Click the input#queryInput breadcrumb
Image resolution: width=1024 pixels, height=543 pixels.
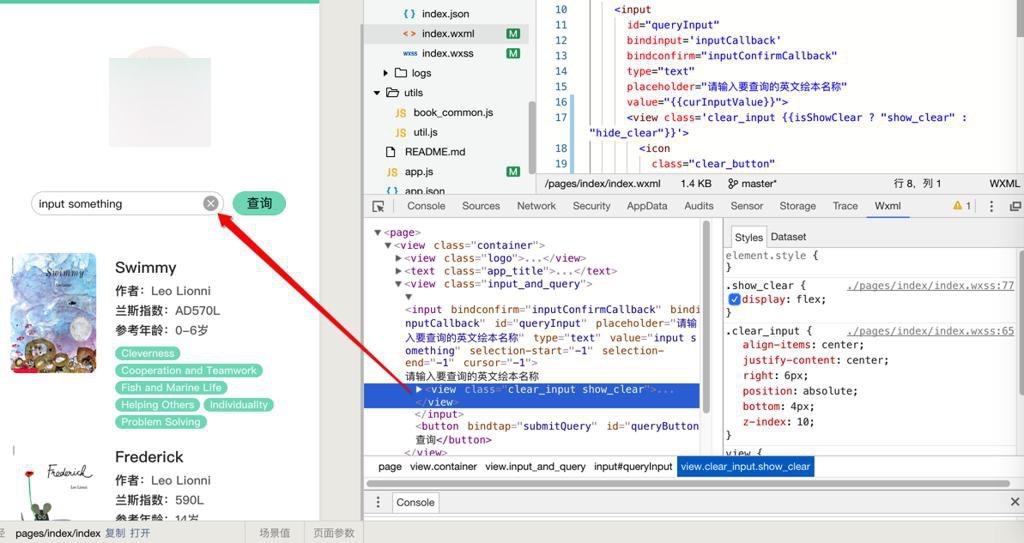click(x=633, y=467)
